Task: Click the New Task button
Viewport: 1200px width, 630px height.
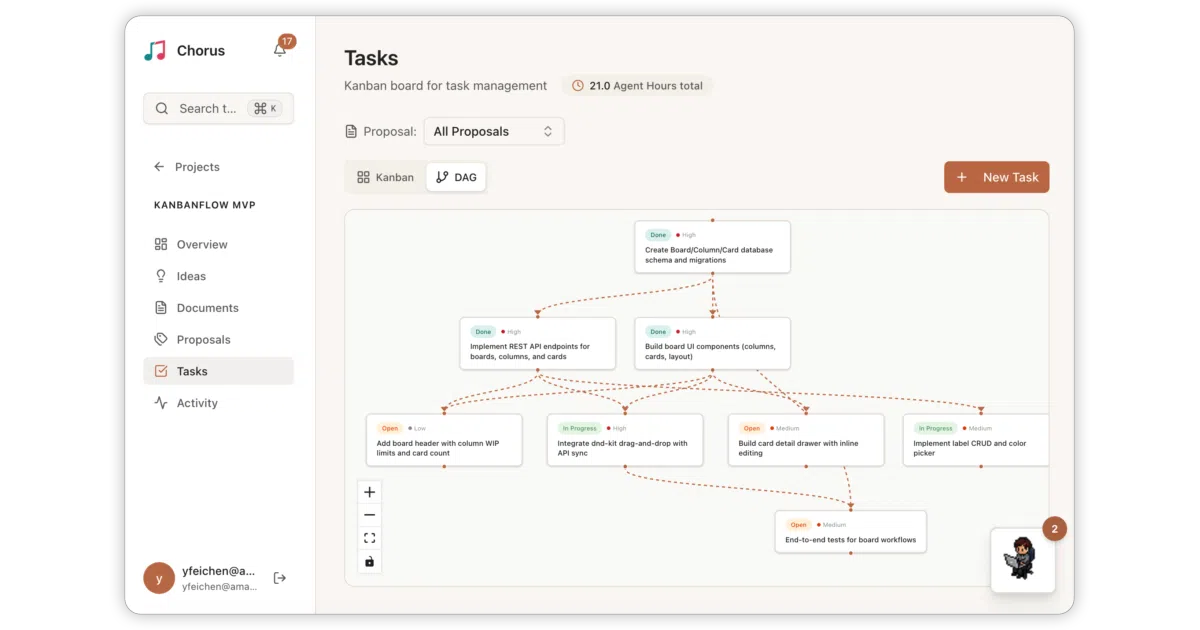Action: click(997, 177)
